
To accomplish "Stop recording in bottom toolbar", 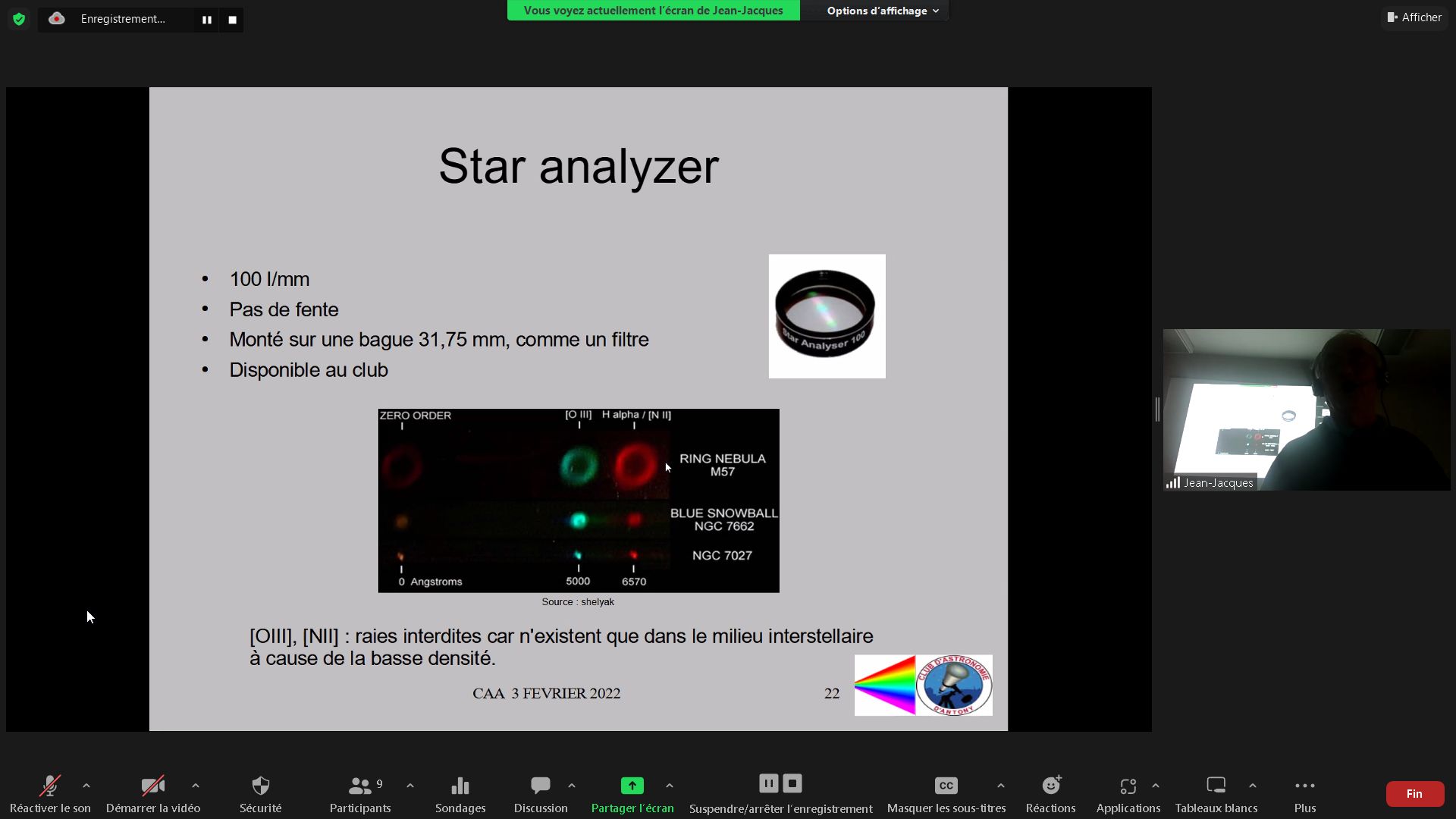I will (792, 783).
